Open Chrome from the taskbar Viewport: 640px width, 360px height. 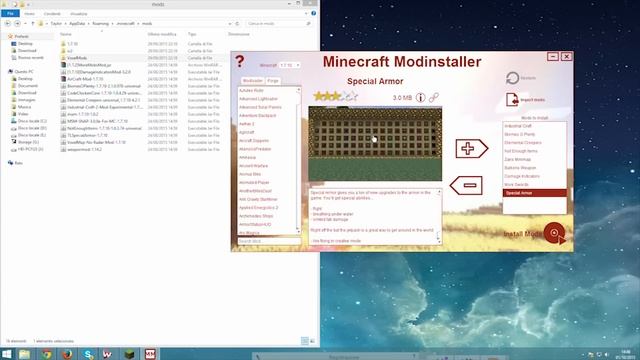tap(46, 354)
